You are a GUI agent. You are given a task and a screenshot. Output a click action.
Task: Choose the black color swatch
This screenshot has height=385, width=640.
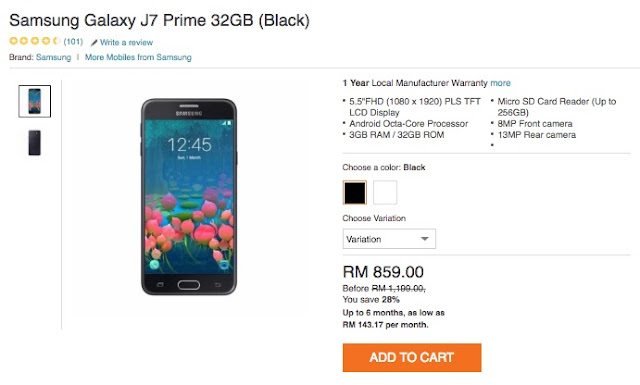tap(355, 192)
